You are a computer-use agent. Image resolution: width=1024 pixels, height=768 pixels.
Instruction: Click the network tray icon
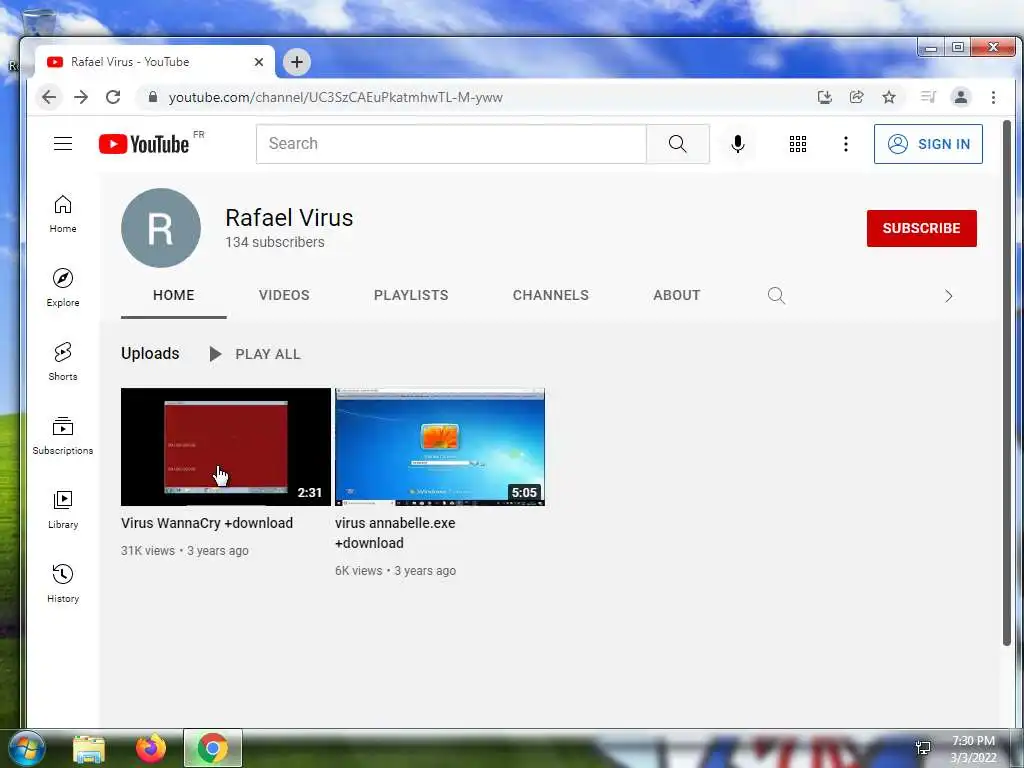(923, 748)
